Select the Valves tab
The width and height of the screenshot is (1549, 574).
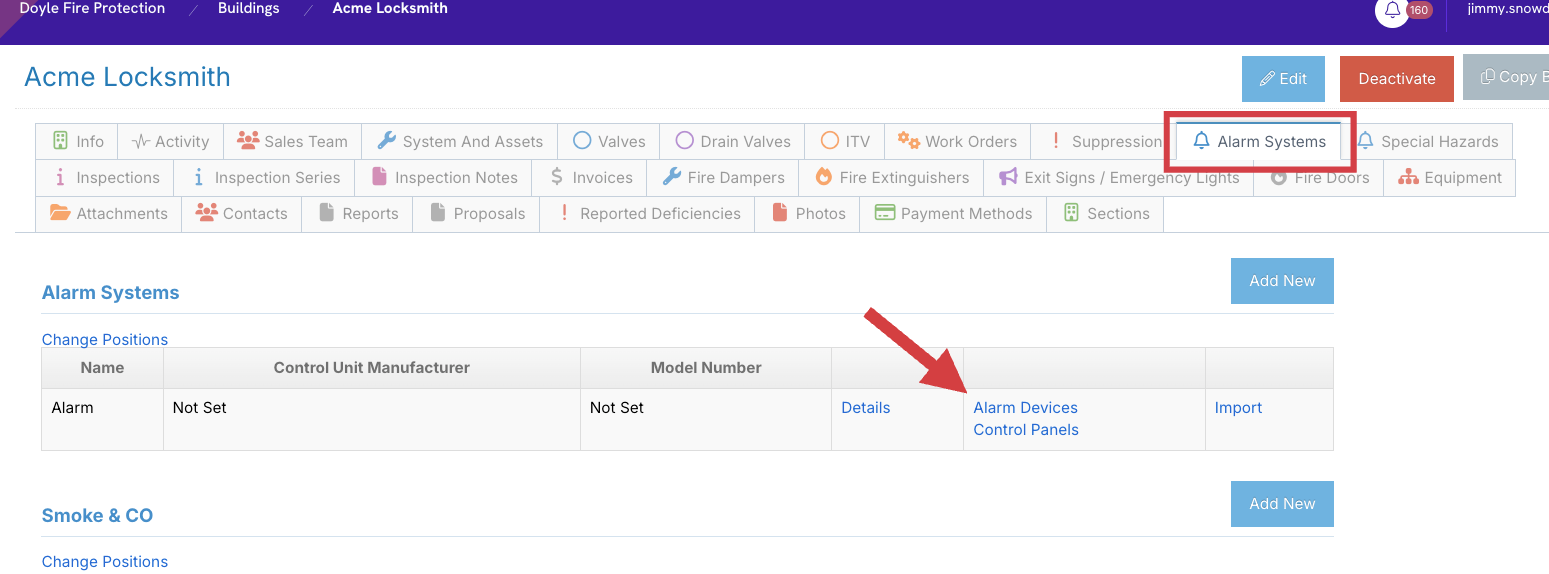(609, 141)
